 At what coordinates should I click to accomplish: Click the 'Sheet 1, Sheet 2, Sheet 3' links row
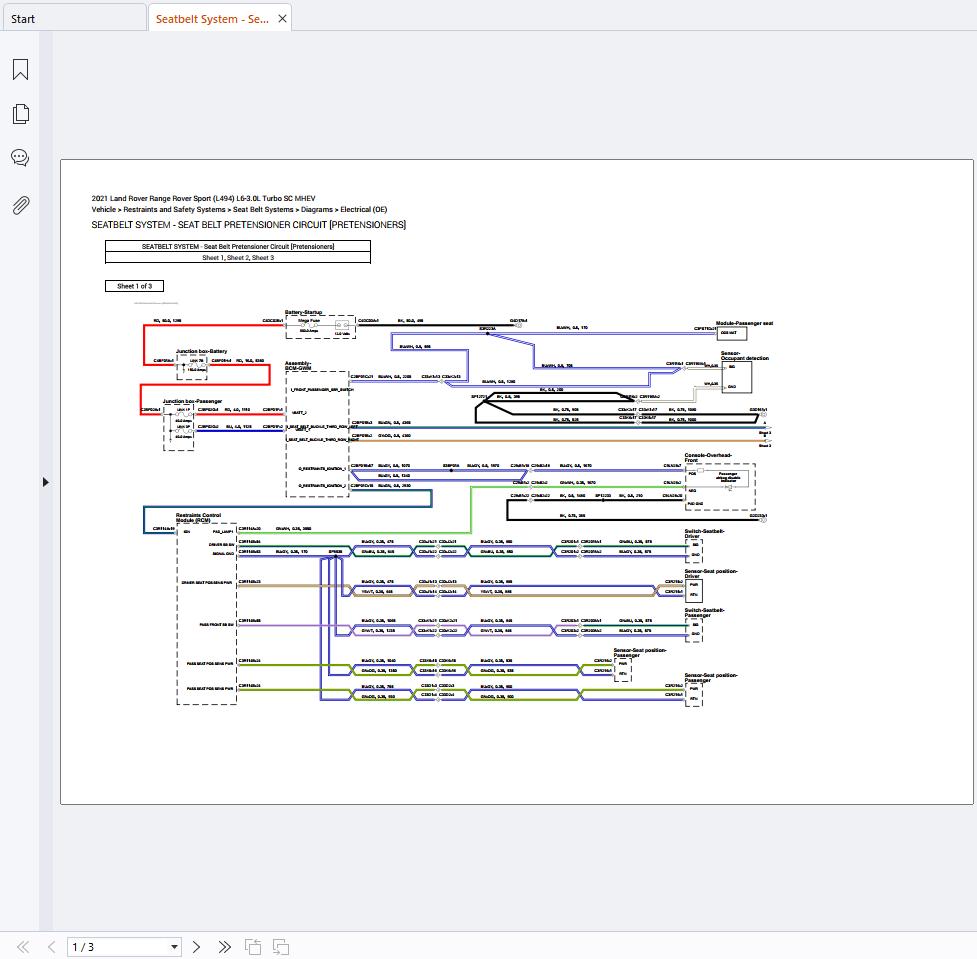tap(238, 258)
